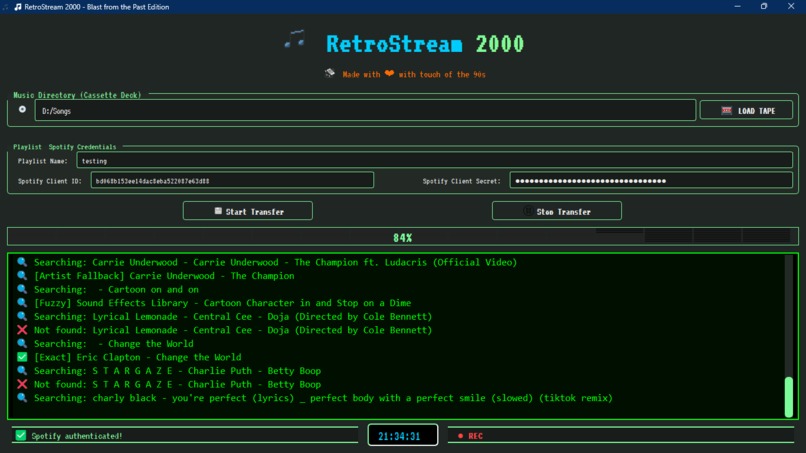
Task: Click the magnifier icon on the 'Searching: S T A R G A Z E' row
Action: click(x=22, y=370)
